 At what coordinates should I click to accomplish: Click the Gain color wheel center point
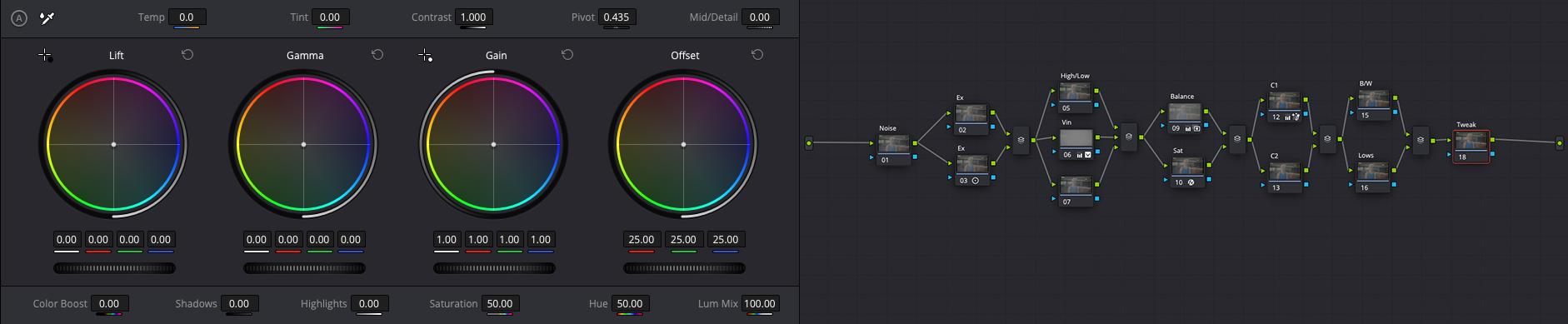(494, 145)
